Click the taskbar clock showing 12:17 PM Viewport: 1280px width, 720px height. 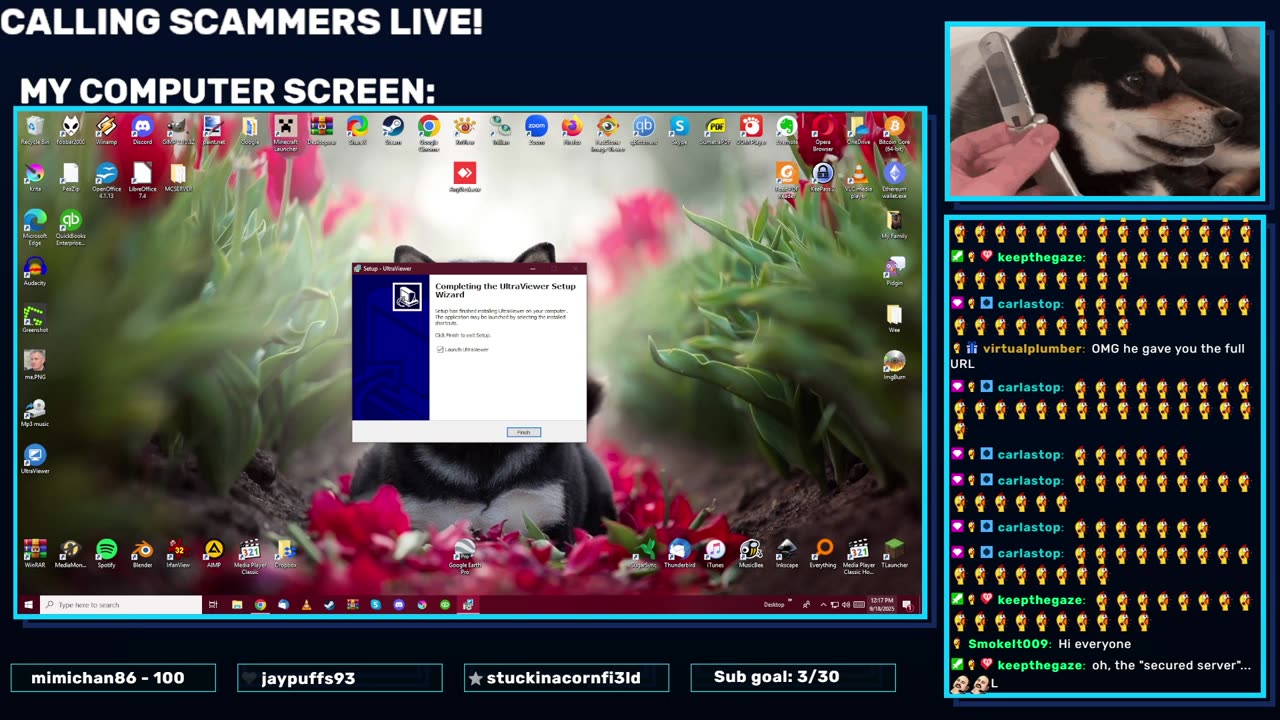click(881, 605)
